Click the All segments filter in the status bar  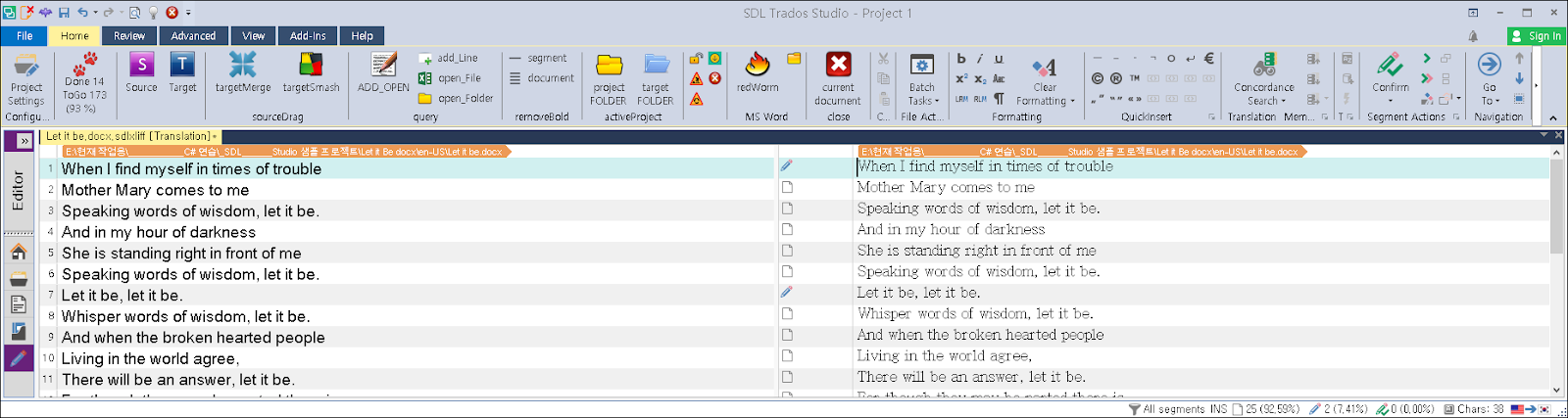click(1165, 409)
